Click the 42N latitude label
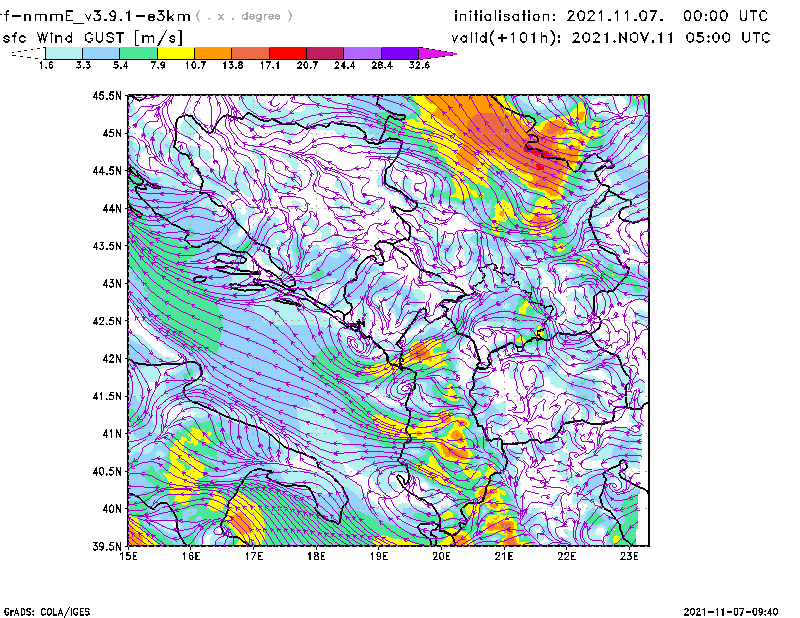The height and width of the screenshot is (618, 800). tap(112, 359)
